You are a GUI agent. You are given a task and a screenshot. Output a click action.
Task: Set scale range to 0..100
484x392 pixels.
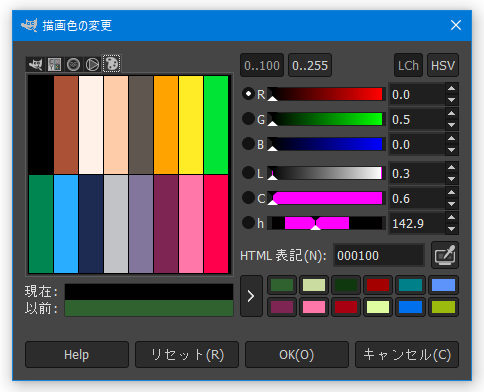point(262,65)
